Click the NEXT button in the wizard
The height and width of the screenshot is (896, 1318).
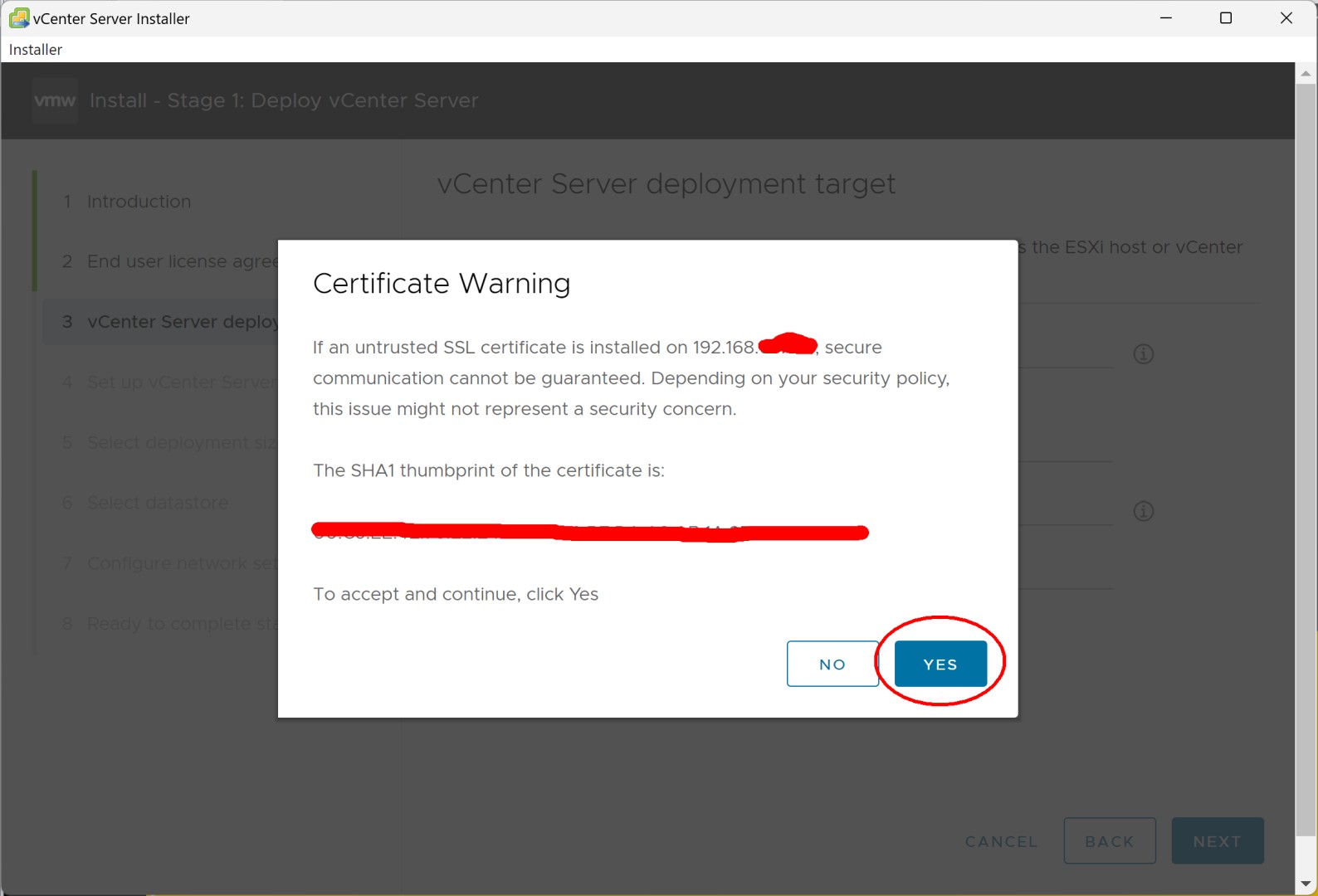click(1218, 841)
